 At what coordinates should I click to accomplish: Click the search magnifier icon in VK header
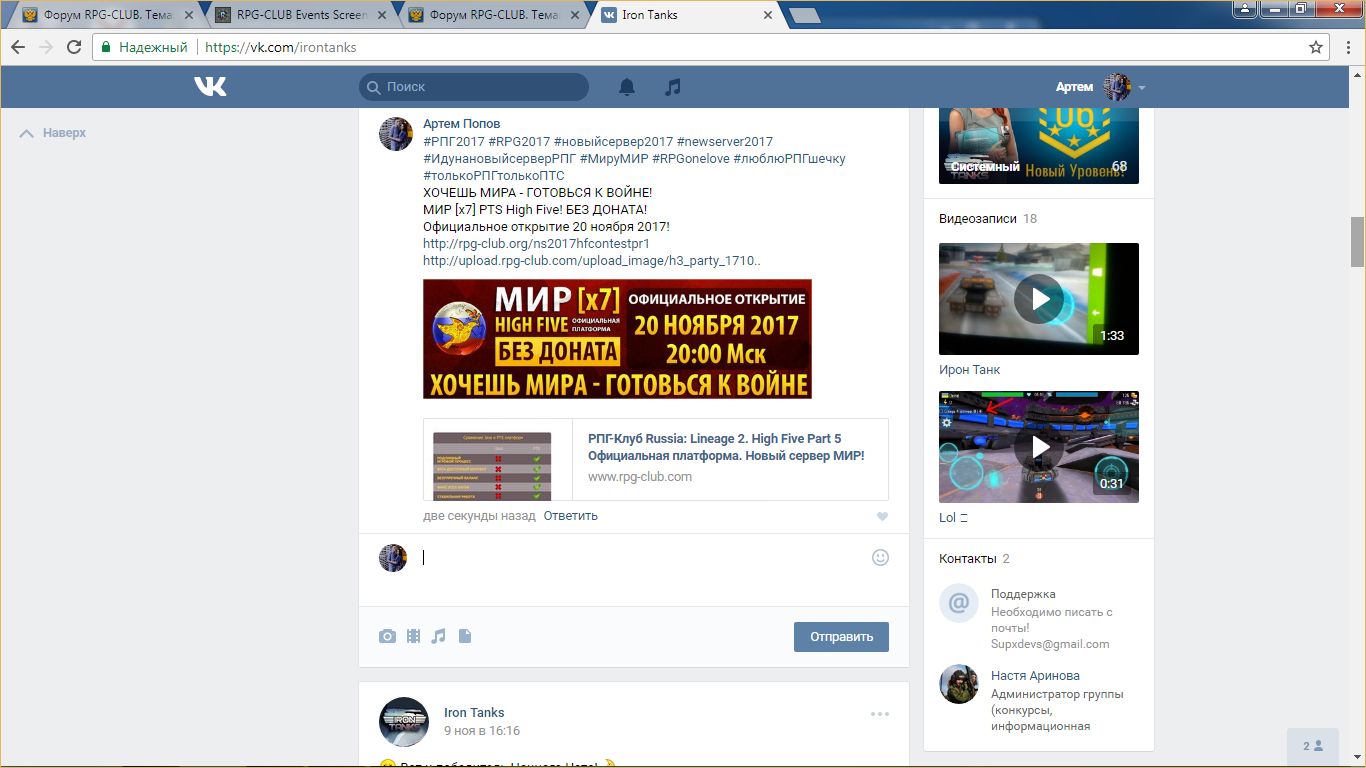coord(374,87)
